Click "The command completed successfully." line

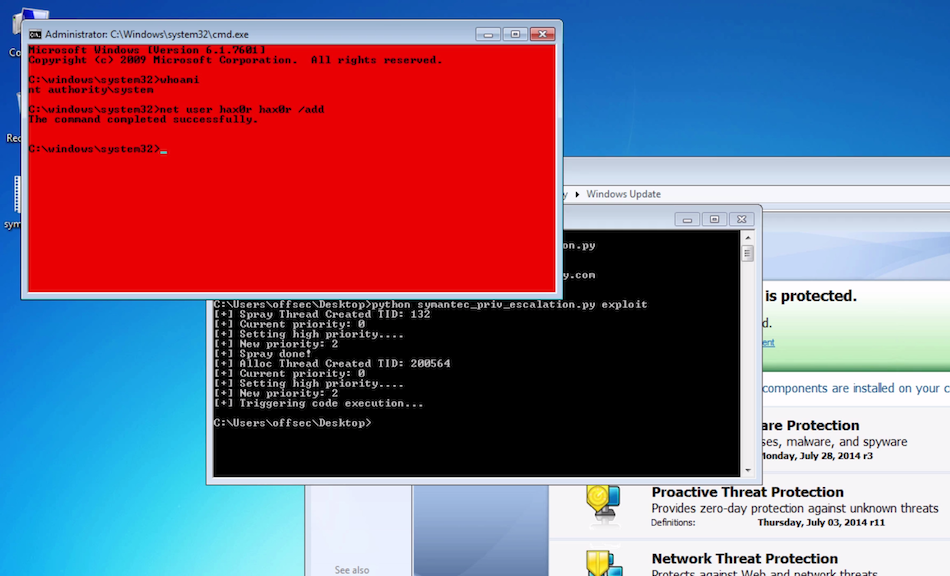point(143,119)
